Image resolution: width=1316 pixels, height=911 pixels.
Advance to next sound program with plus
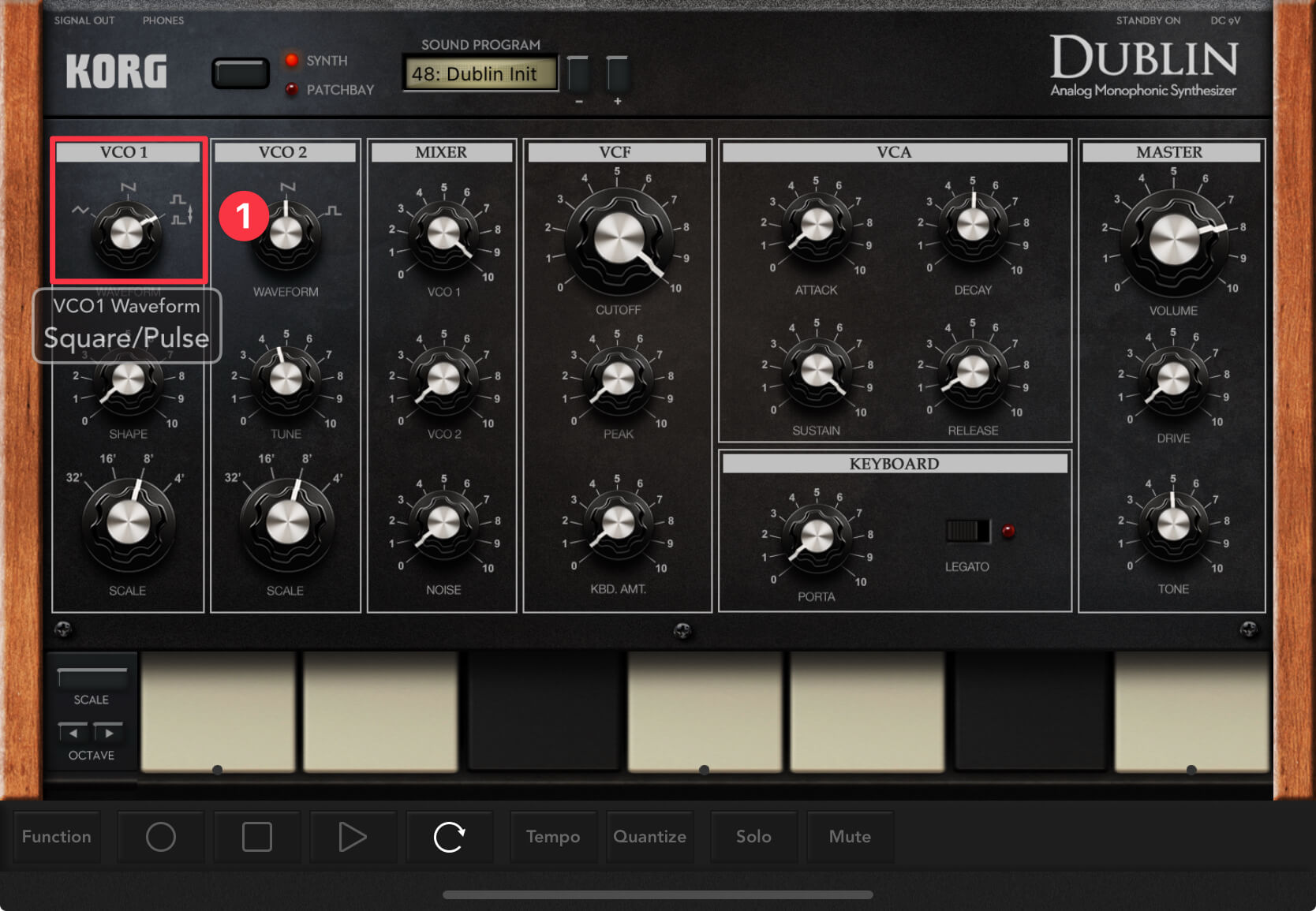click(x=617, y=75)
